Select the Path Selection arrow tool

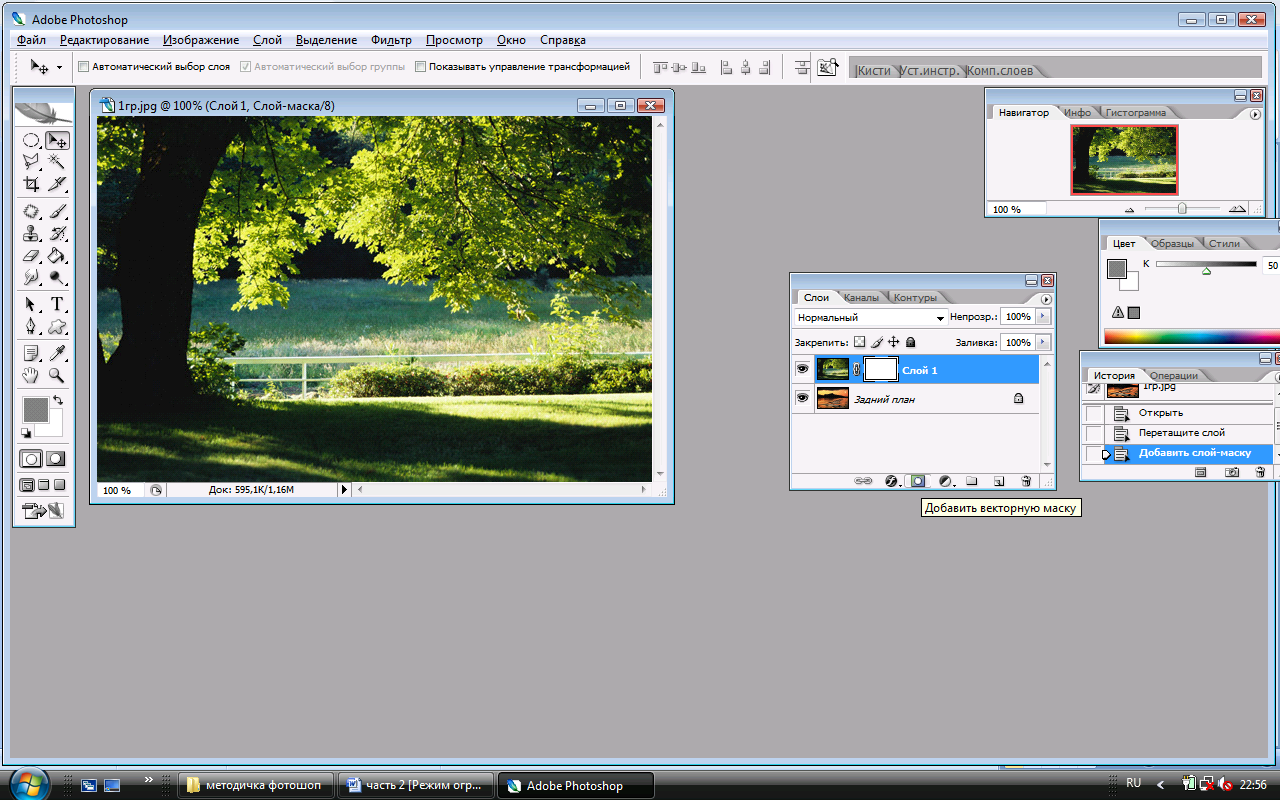[x=31, y=304]
